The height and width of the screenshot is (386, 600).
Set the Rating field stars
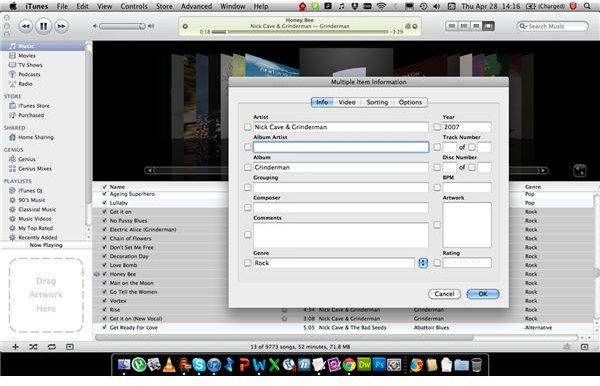coord(467,263)
